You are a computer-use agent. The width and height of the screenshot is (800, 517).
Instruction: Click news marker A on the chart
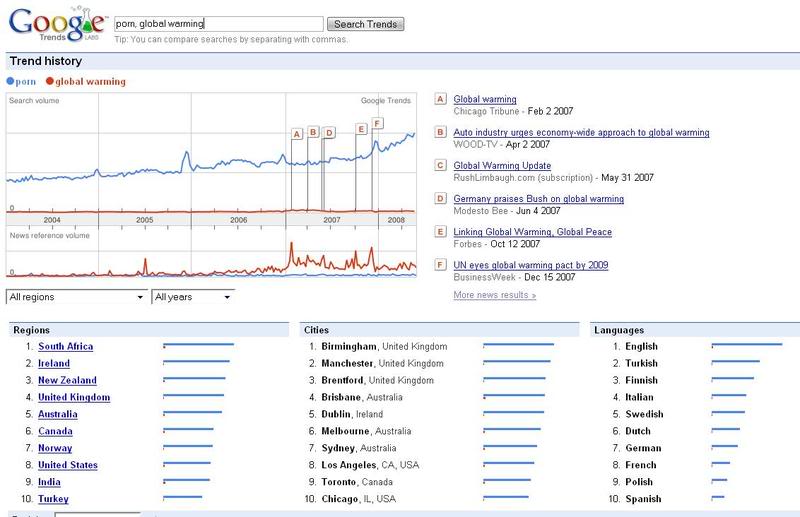tap(297, 134)
